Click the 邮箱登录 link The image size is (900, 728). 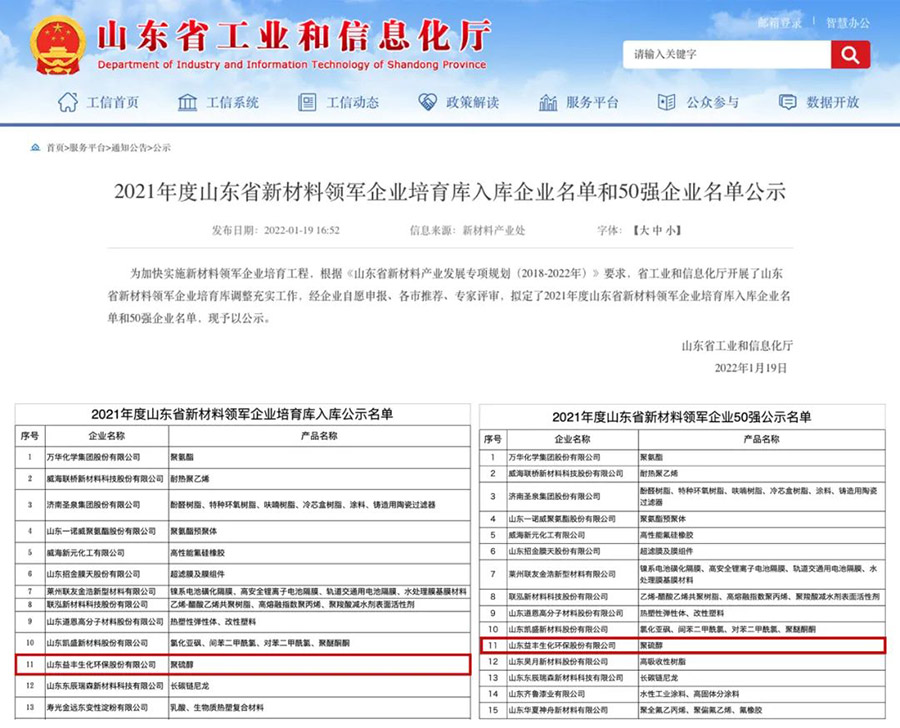coord(779,23)
